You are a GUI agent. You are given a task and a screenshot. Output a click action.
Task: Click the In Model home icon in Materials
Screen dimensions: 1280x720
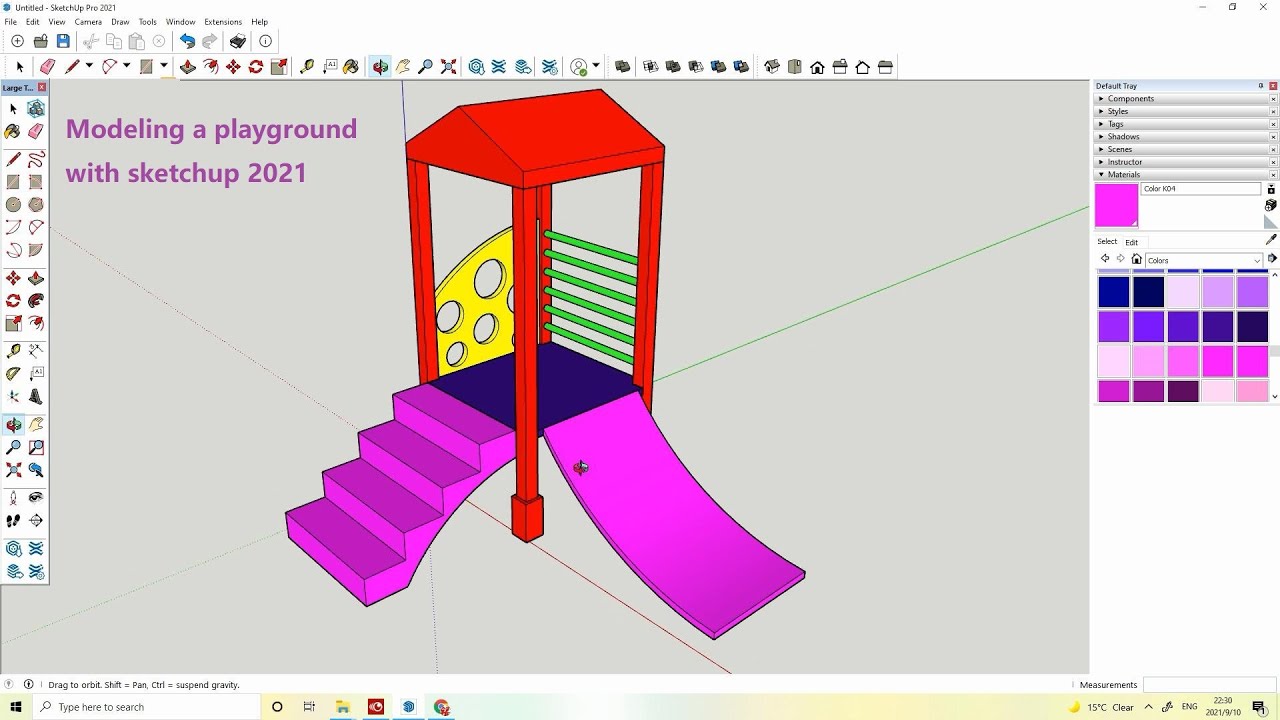point(1136,259)
